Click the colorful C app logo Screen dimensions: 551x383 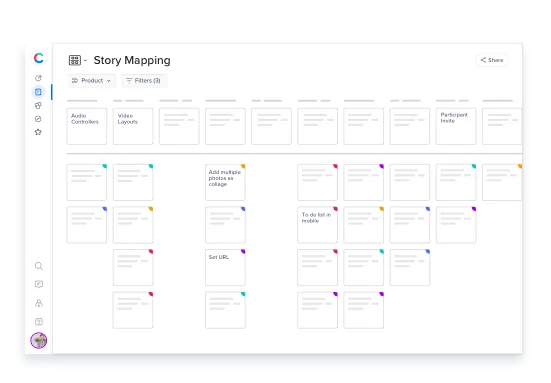[39, 58]
